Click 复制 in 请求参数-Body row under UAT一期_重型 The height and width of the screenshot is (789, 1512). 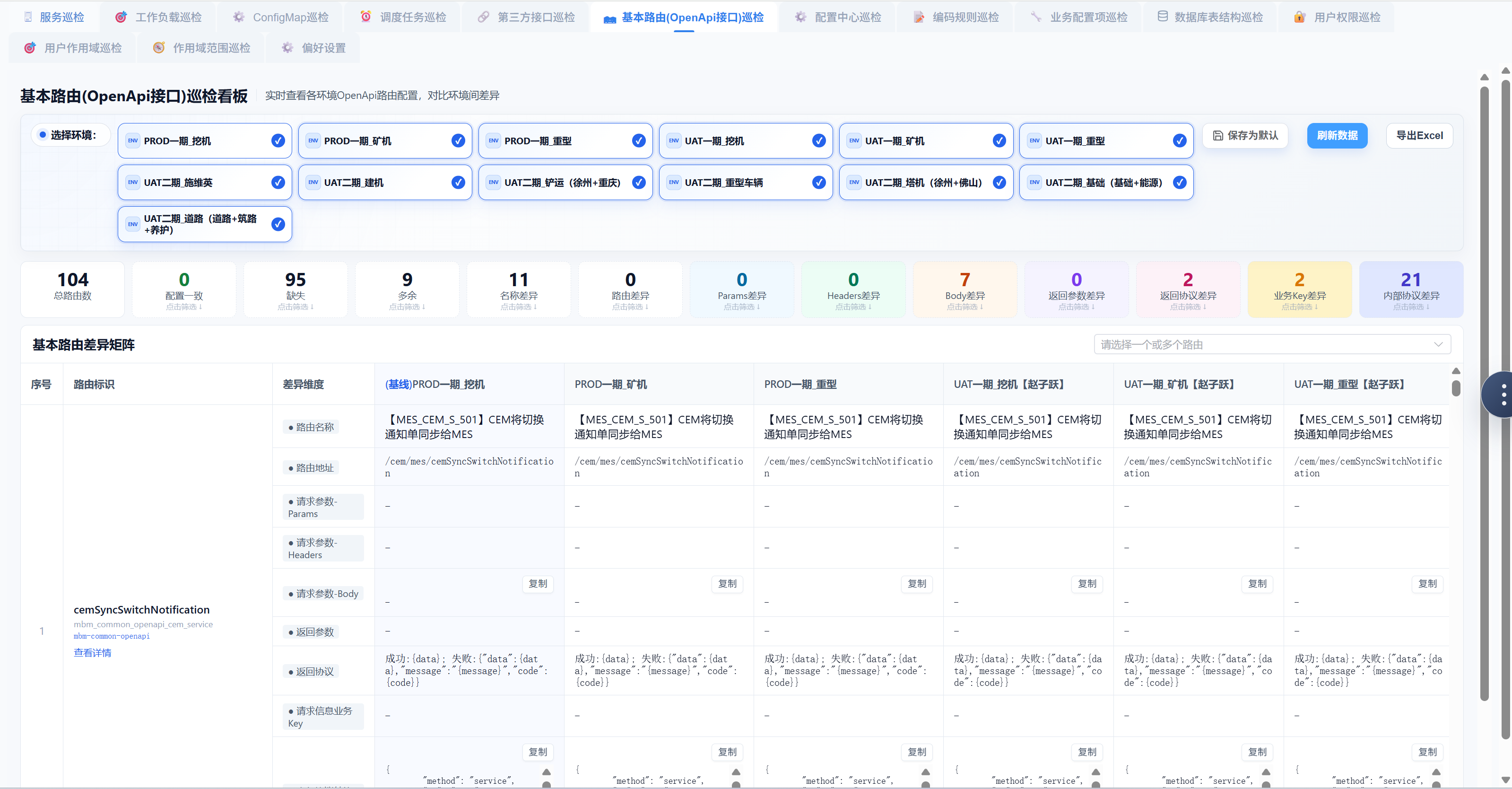[1427, 584]
